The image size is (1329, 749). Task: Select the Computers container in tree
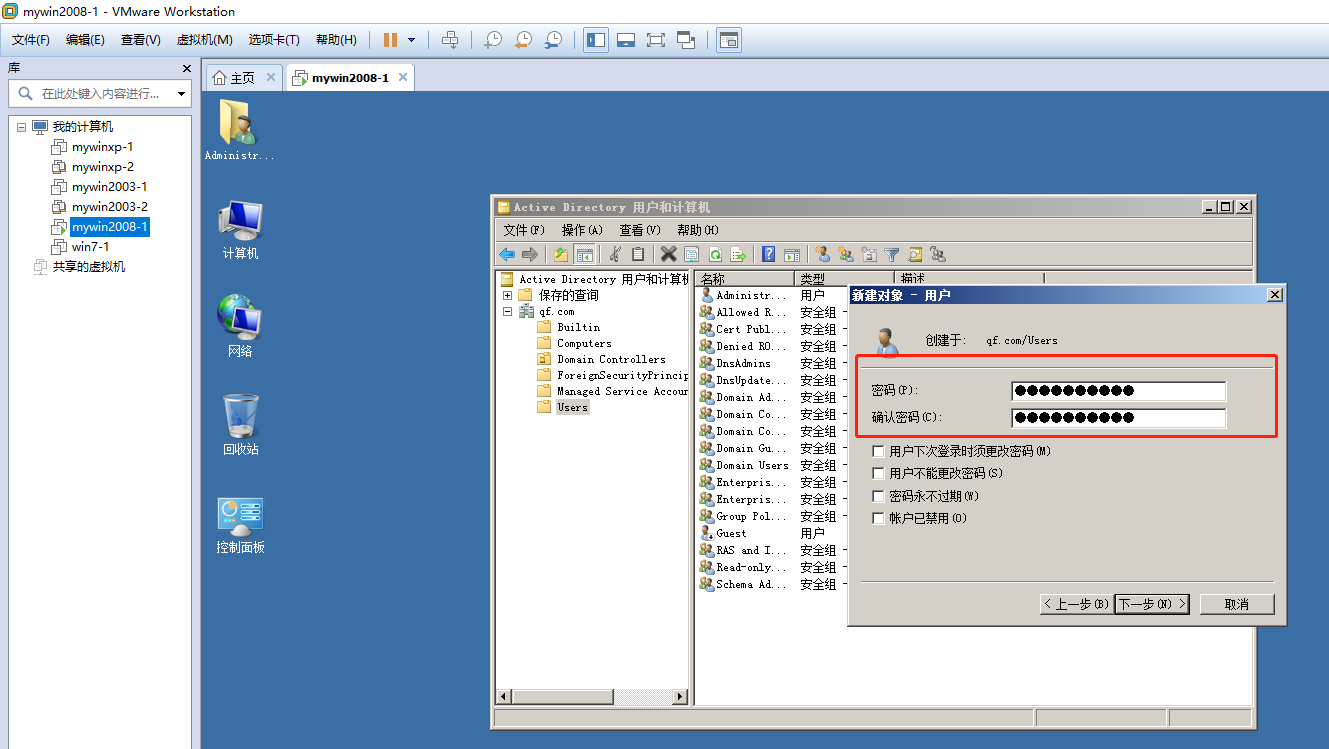coord(584,343)
